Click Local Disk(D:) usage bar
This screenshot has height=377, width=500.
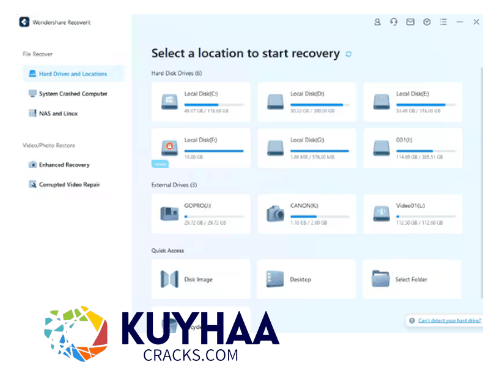click(320, 105)
